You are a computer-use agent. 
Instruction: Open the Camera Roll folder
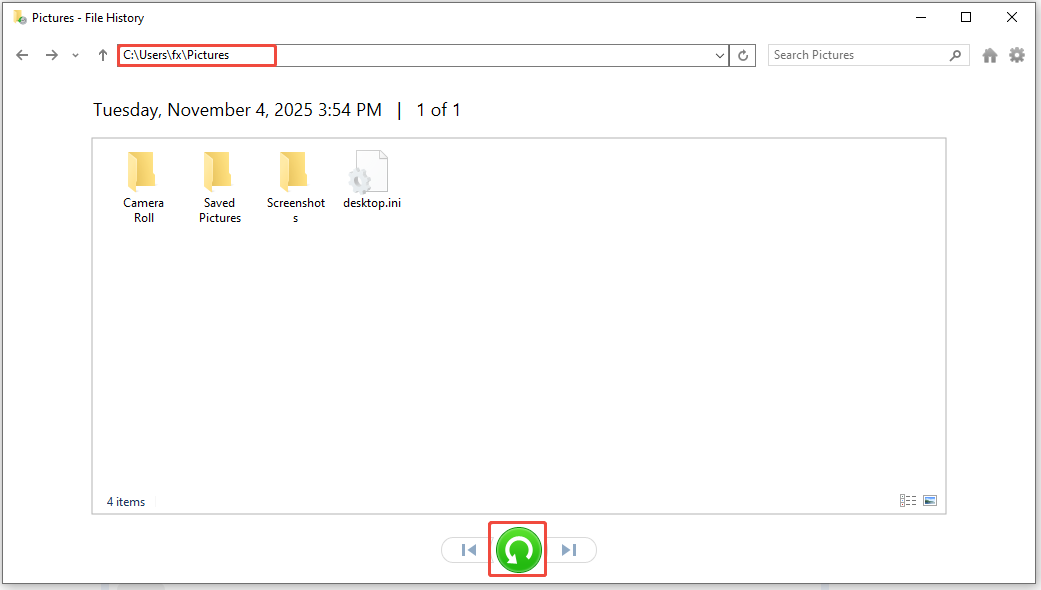point(142,180)
